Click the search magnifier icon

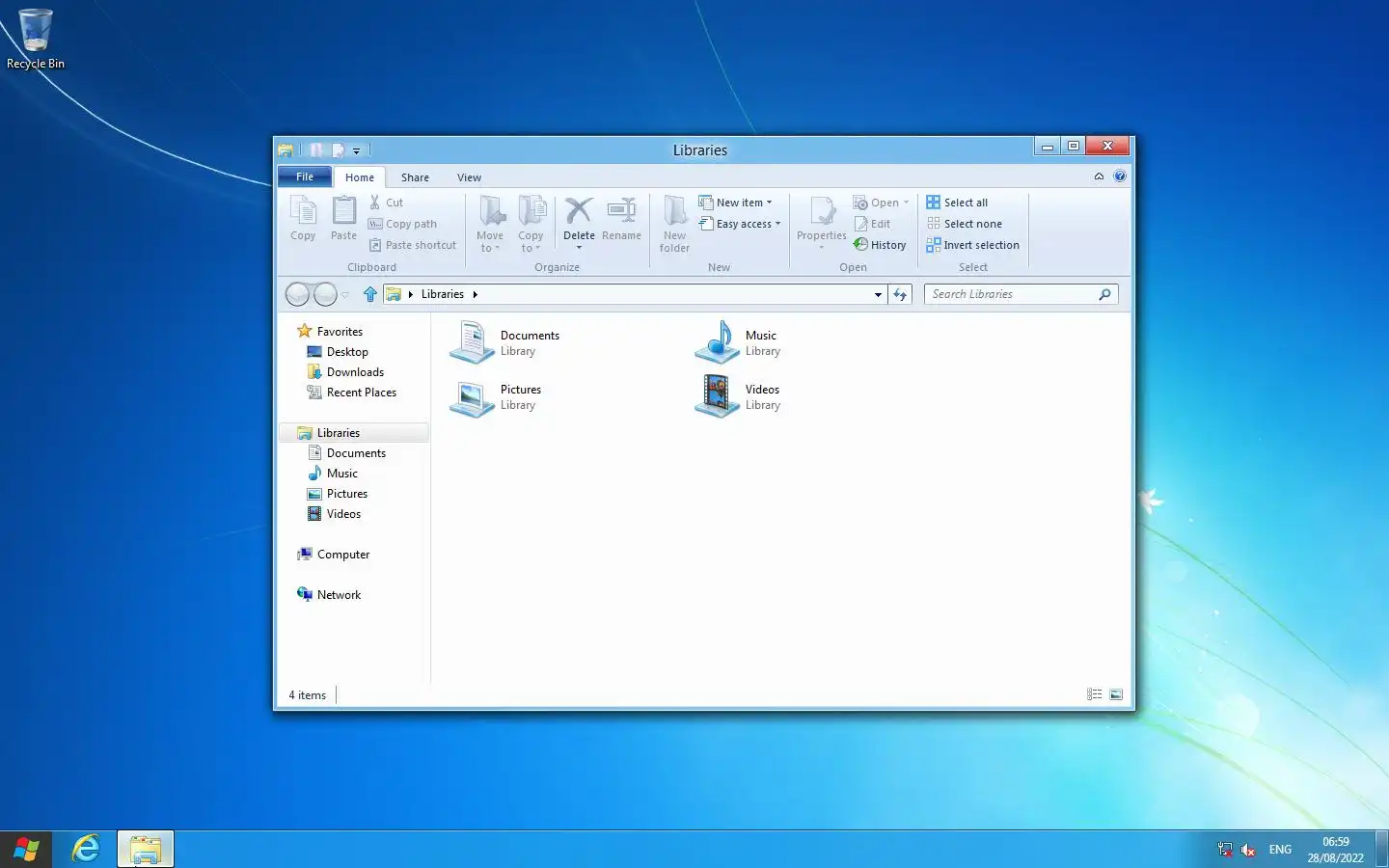pyautogui.click(x=1104, y=294)
